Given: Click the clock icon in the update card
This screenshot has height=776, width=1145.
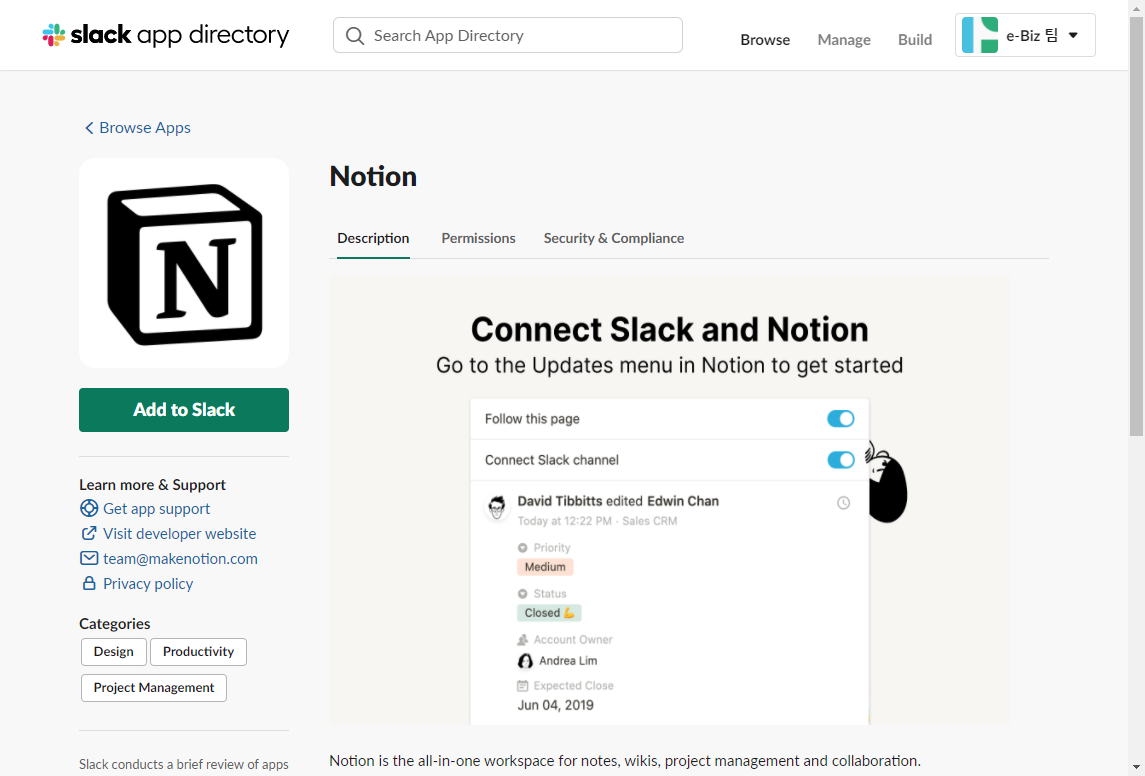Looking at the screenshot, I should tap(843, 502).
